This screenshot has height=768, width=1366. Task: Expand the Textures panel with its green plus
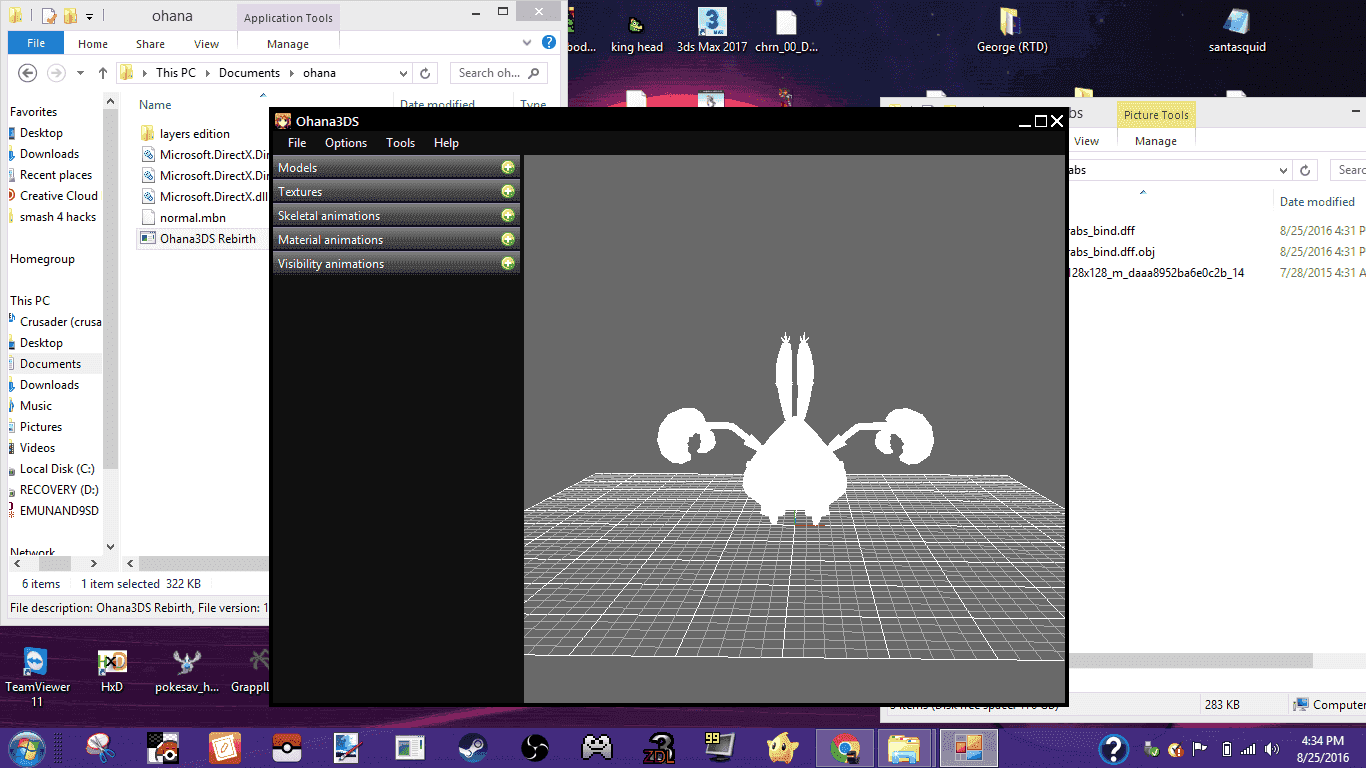508,192
